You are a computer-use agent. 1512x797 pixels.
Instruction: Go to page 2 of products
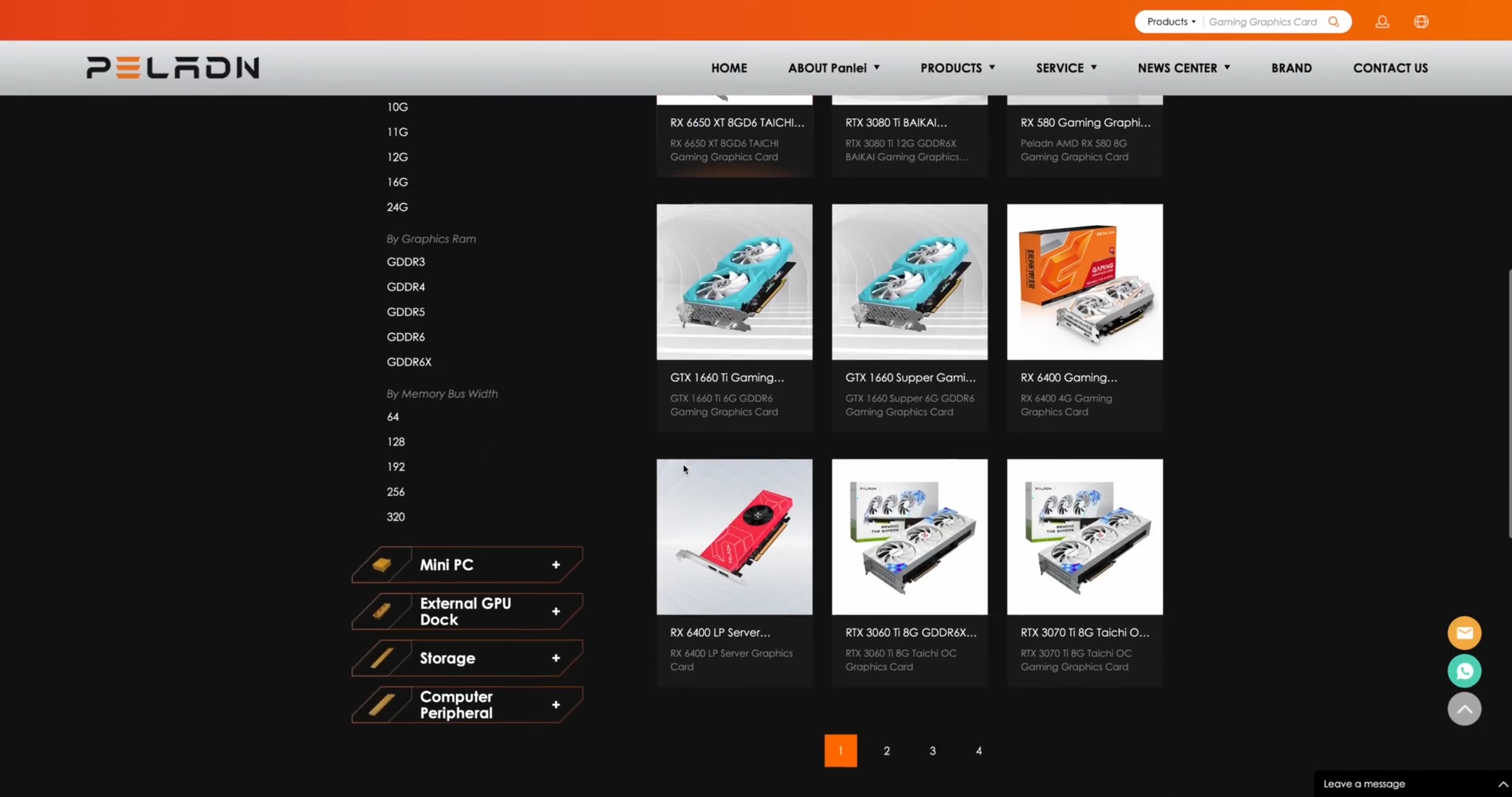[887, 750]
